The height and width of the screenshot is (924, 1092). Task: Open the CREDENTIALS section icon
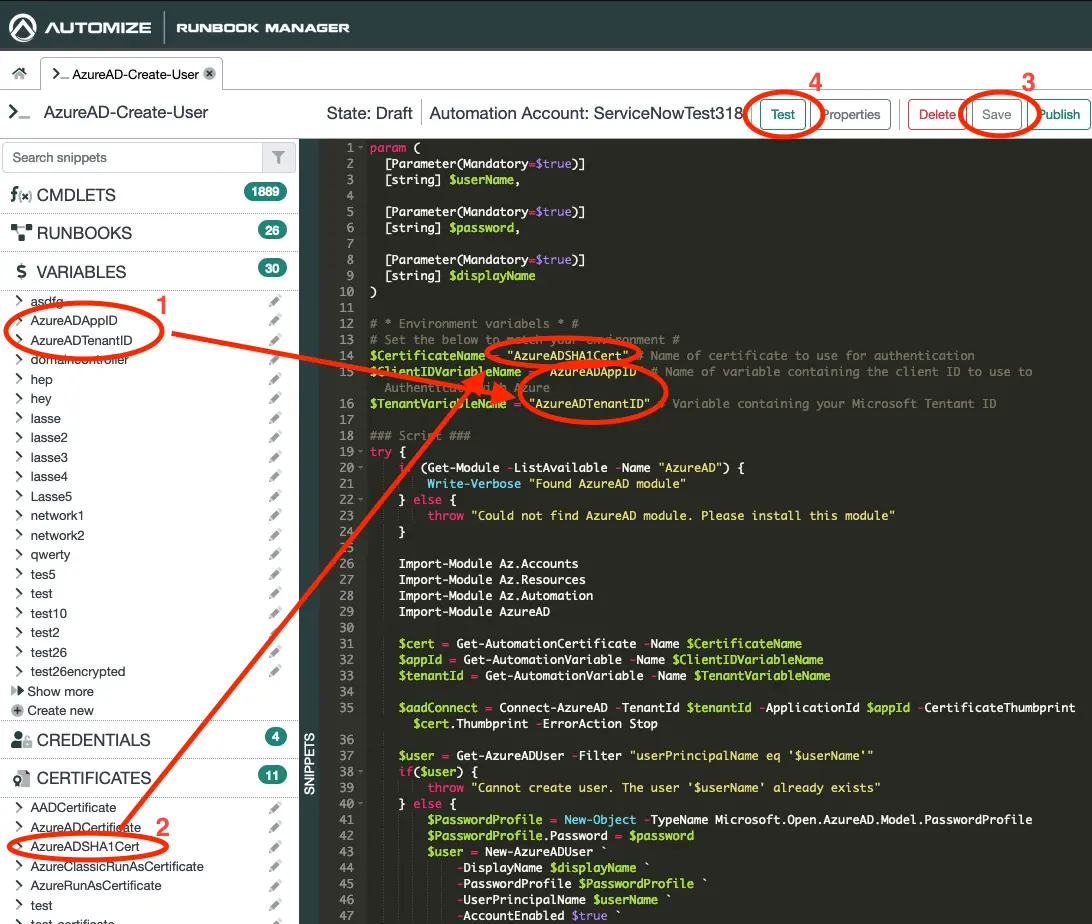point(21,739)
